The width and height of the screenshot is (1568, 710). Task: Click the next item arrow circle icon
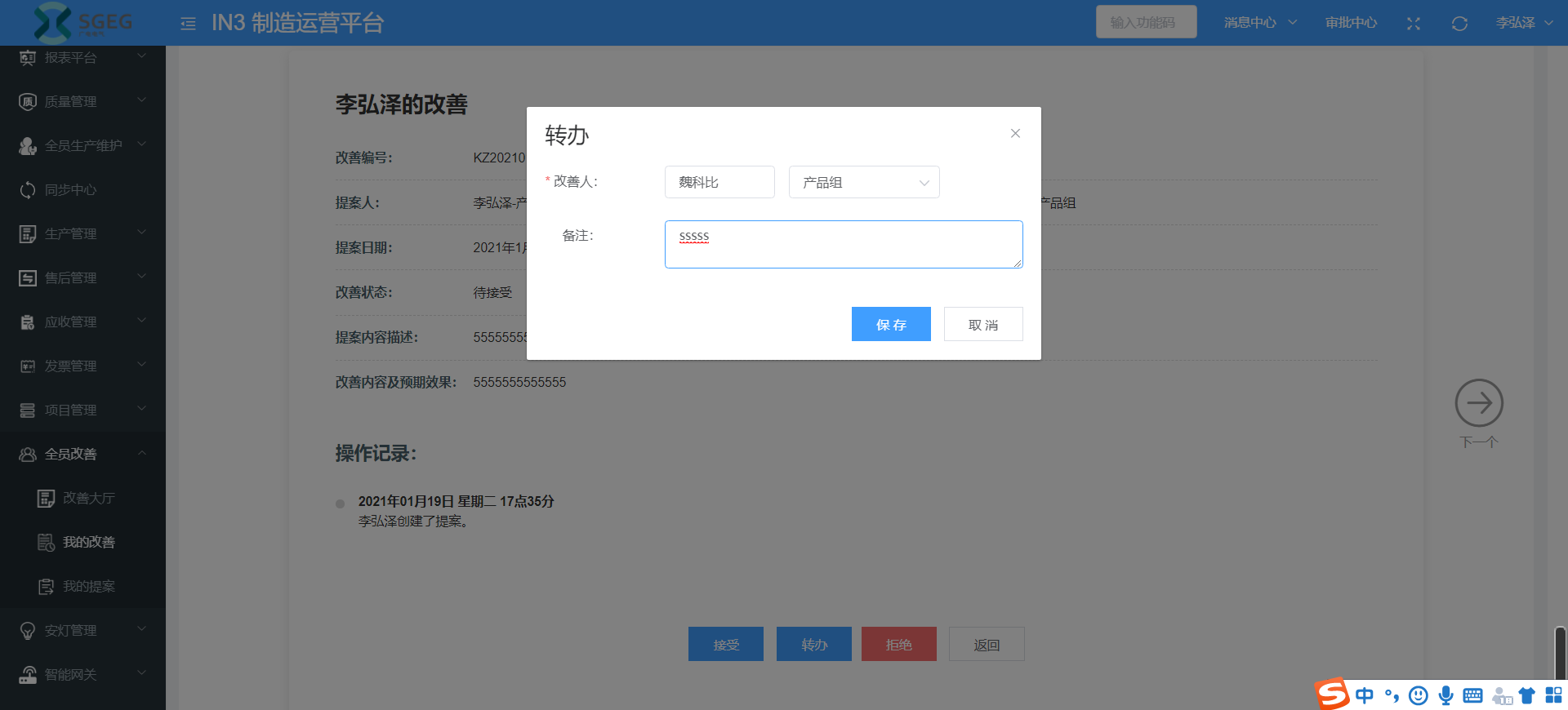[x=1478, y=403]
